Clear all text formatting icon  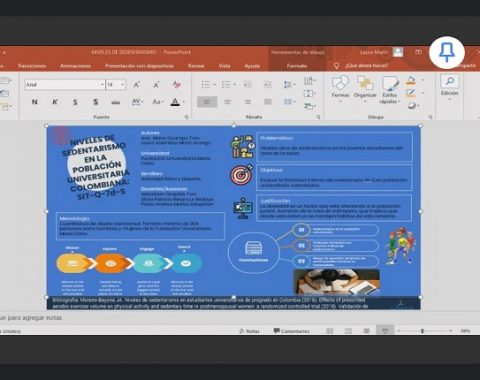point(177,85)
